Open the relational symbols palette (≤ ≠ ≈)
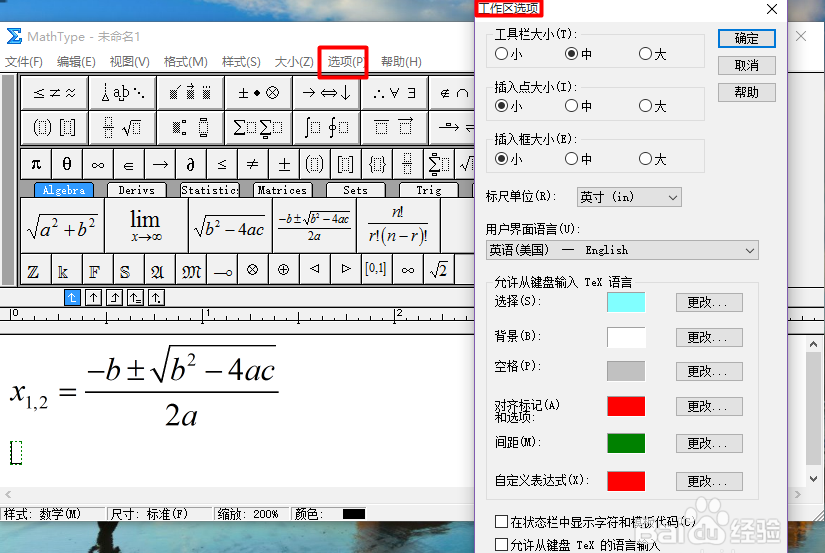 54,93
